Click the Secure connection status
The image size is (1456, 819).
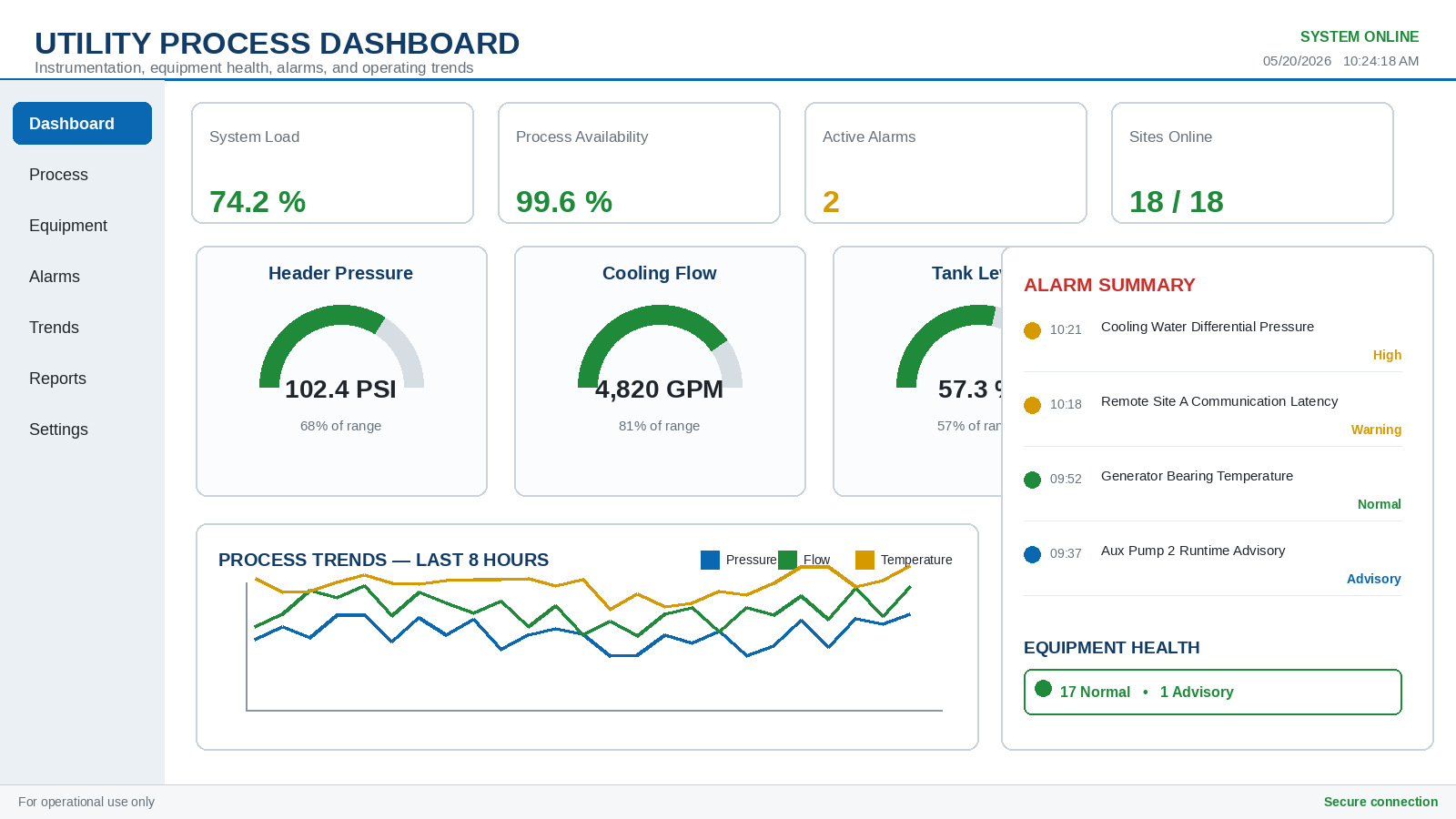click(x=1380, y=802)
